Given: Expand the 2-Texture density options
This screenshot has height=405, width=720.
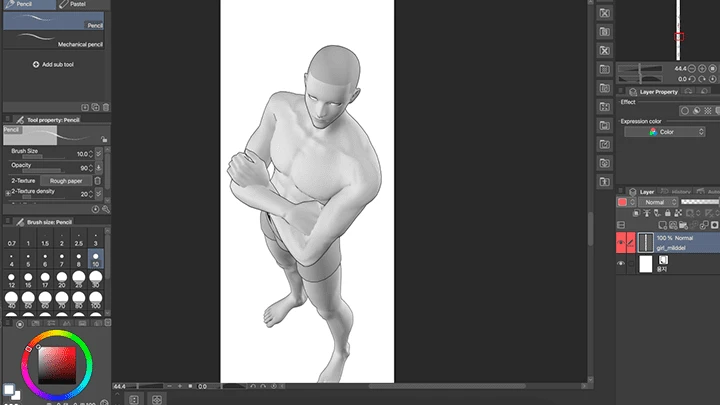Looking at the screenshot, I should (9, 192).
